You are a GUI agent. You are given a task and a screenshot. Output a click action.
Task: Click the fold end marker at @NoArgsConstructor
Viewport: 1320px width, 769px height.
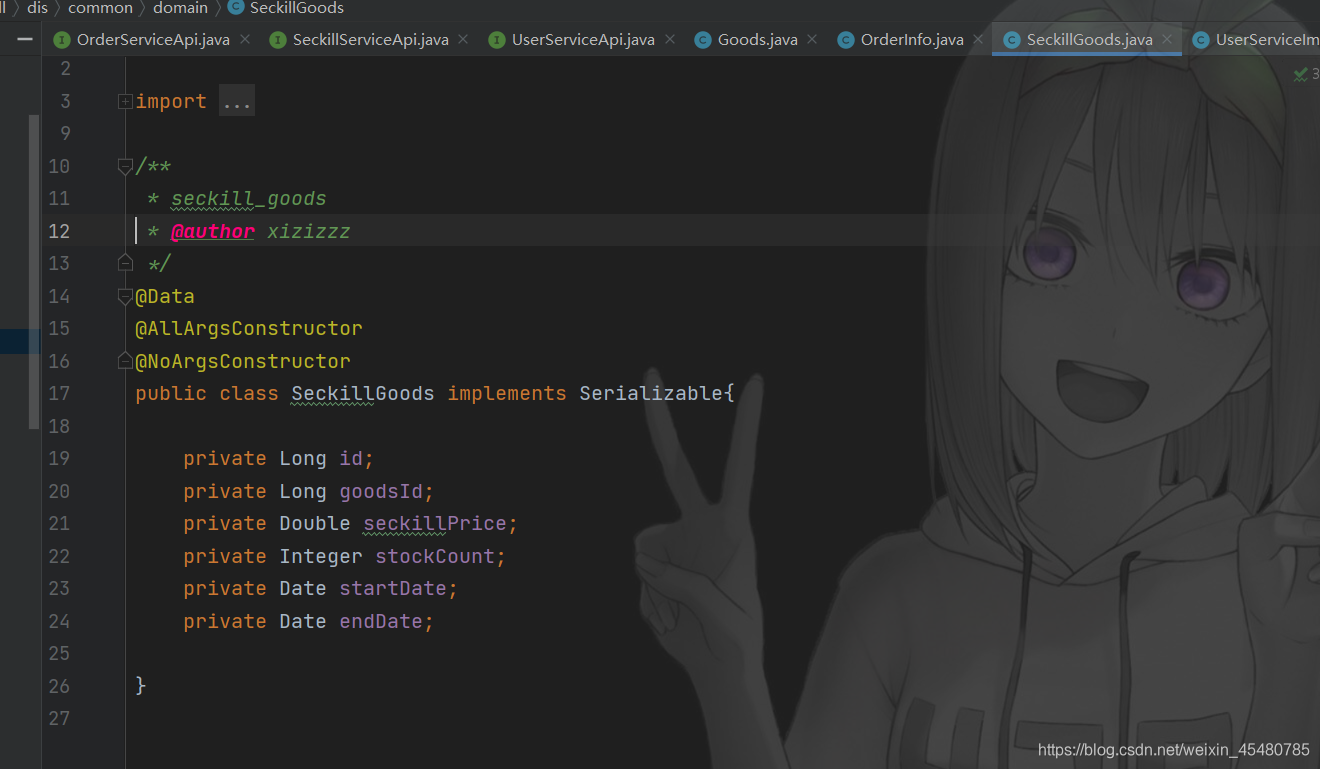[125, 360]
